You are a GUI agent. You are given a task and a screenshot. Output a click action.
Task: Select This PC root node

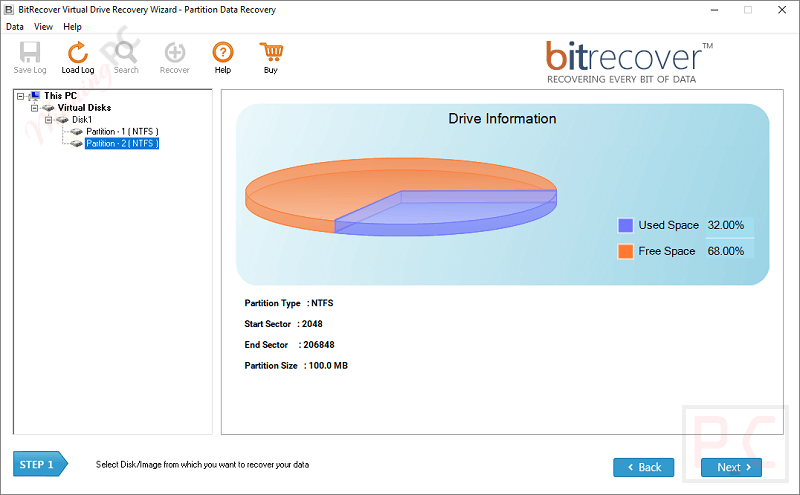click(x=60, y=95)
